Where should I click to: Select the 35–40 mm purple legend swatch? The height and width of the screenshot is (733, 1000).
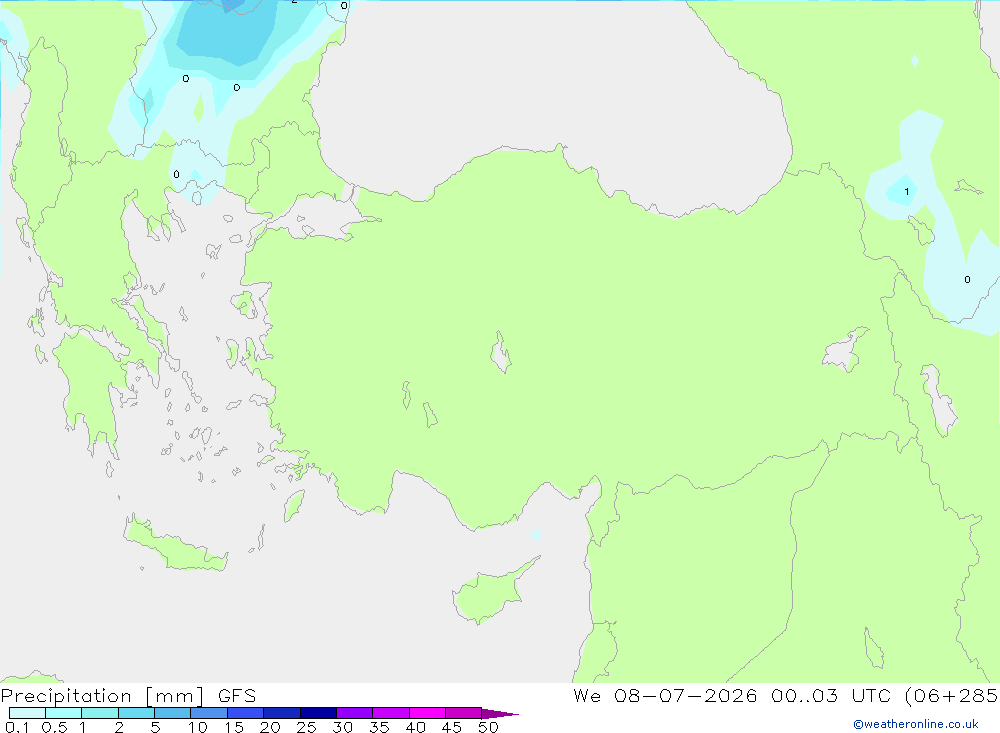[x=390, y=713]
